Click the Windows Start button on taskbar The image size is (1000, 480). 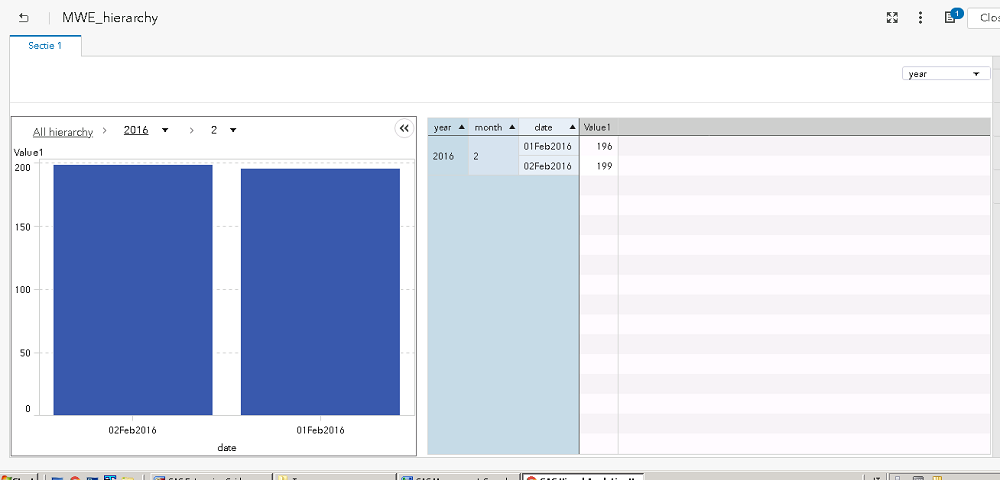18,478
